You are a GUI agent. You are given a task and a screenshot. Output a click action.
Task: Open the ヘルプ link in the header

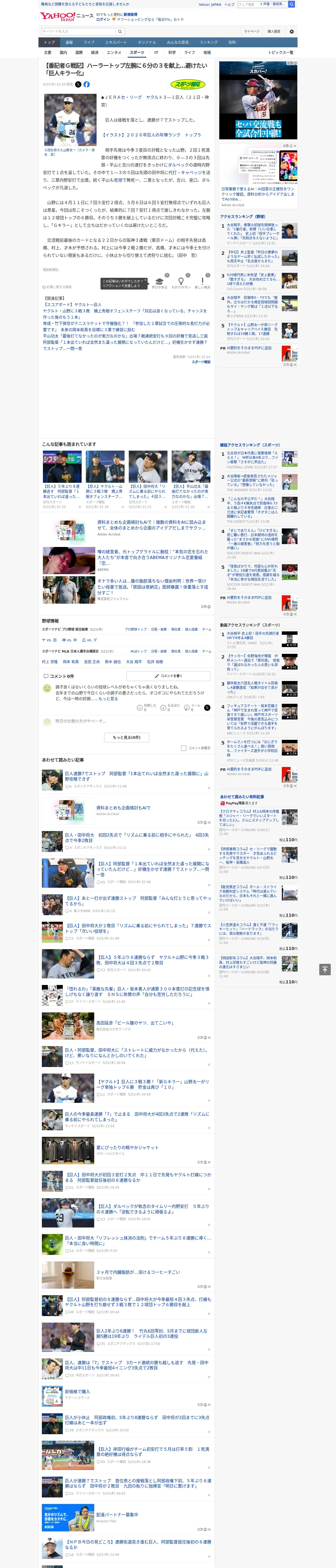[x=229, y=4]
